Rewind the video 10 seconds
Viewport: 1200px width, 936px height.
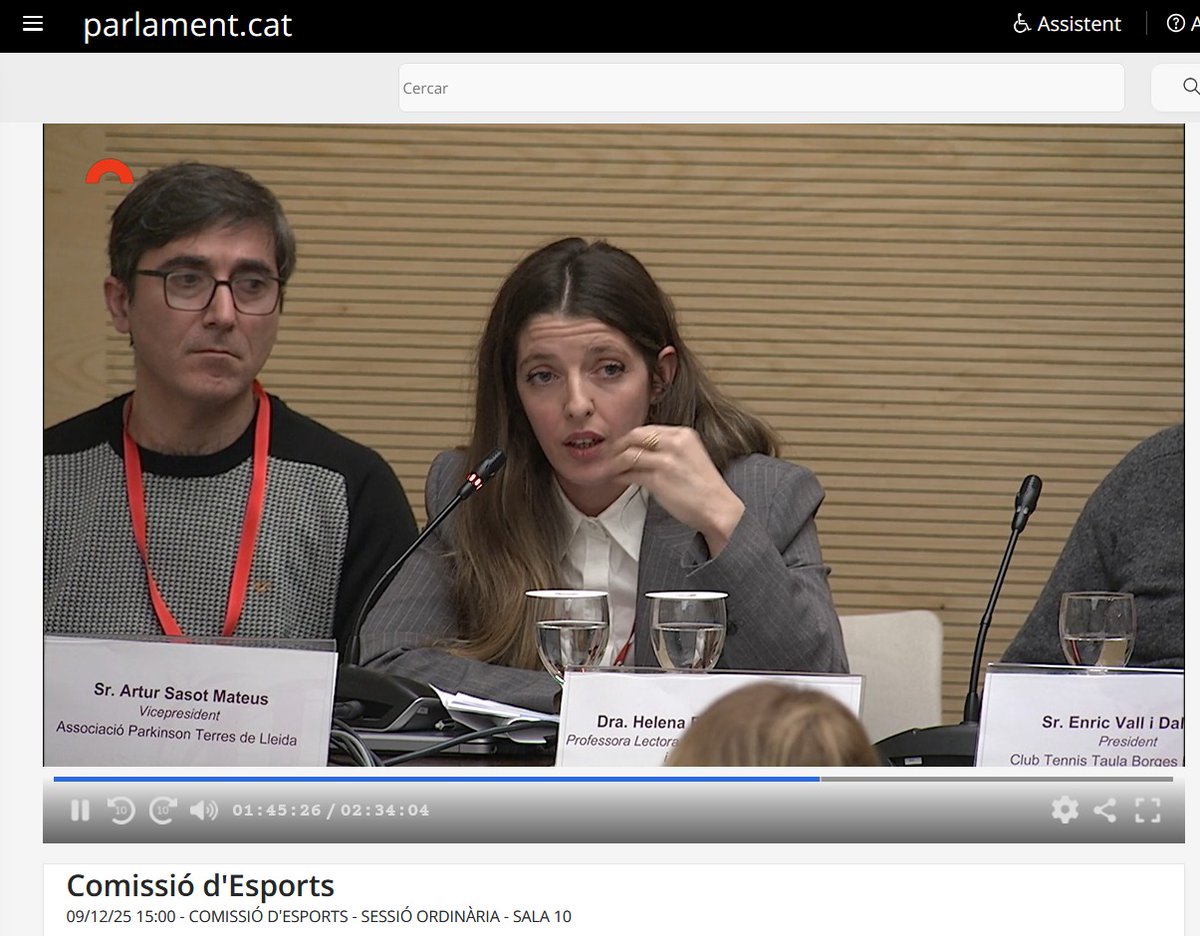[x=120, y=811]
